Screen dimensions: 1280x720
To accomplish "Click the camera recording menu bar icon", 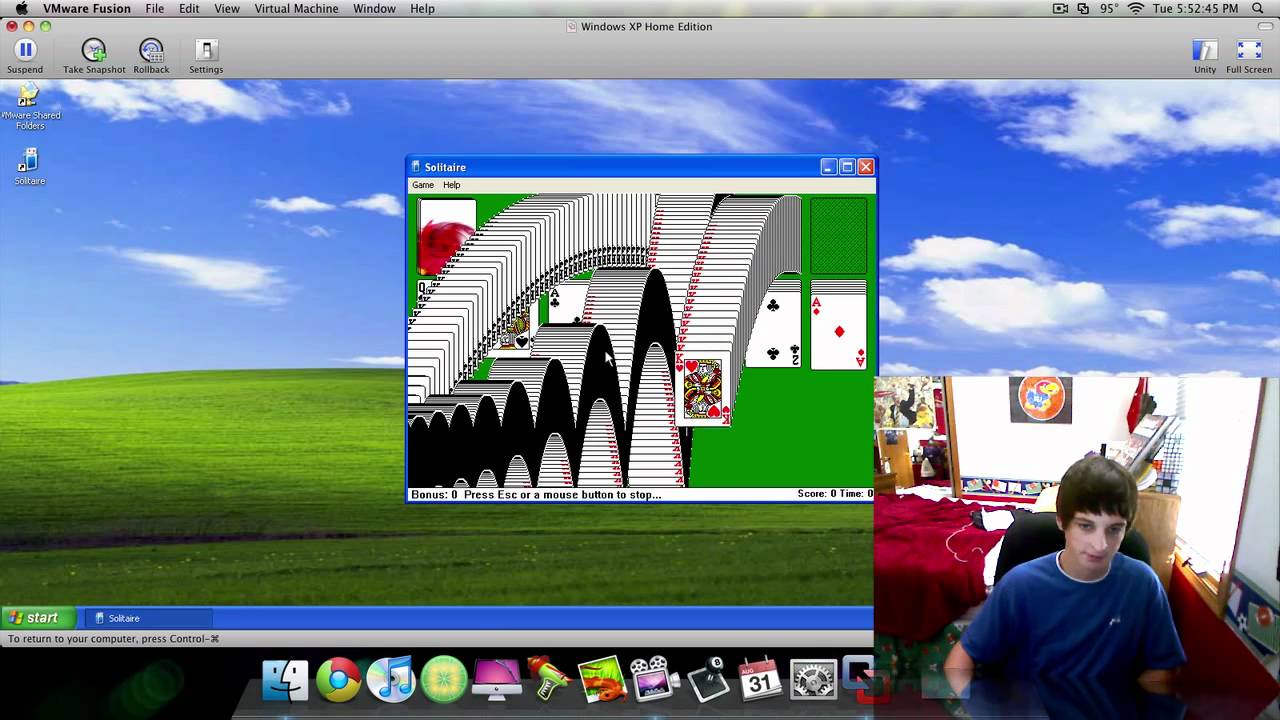I will (x=1060, y=9).
